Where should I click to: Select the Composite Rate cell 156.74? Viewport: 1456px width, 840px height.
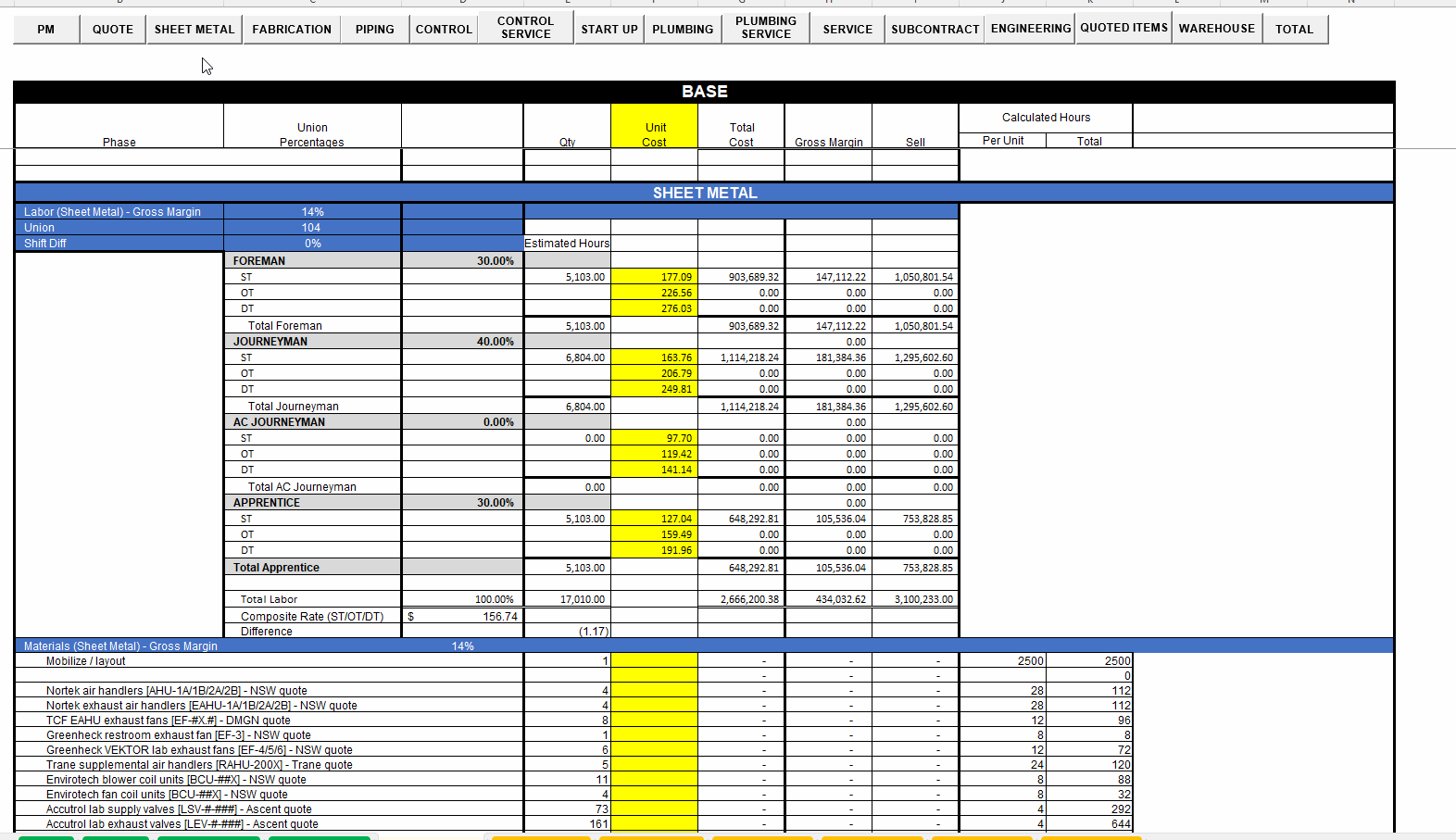[x=462, y=617]
